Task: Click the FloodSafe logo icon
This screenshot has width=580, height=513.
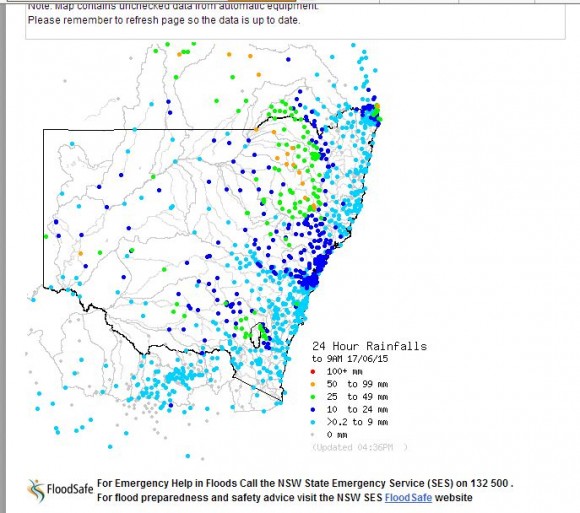Action: (x=36, y=490)
